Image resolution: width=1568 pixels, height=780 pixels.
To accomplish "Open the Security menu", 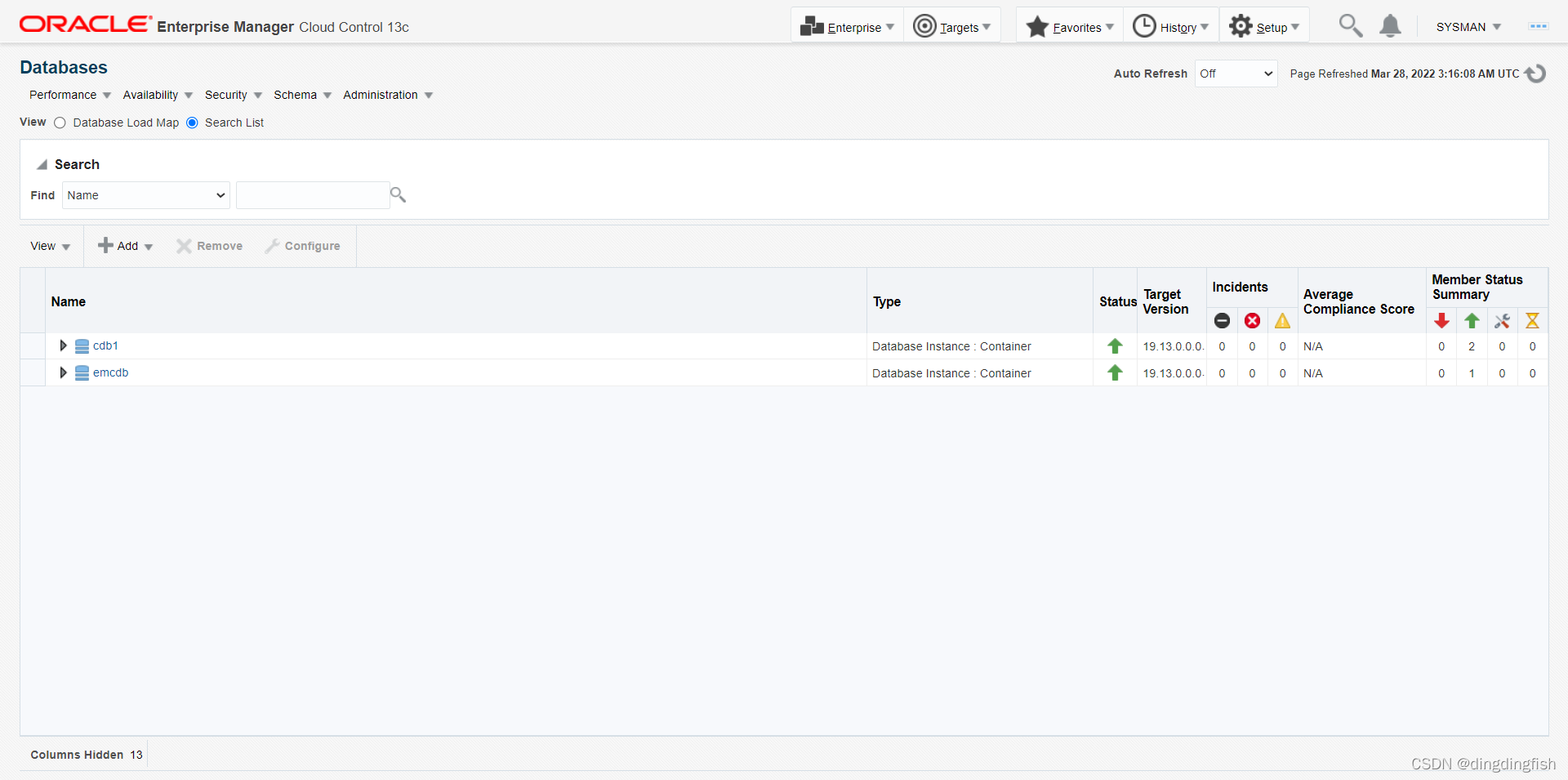I will point(234,95).
